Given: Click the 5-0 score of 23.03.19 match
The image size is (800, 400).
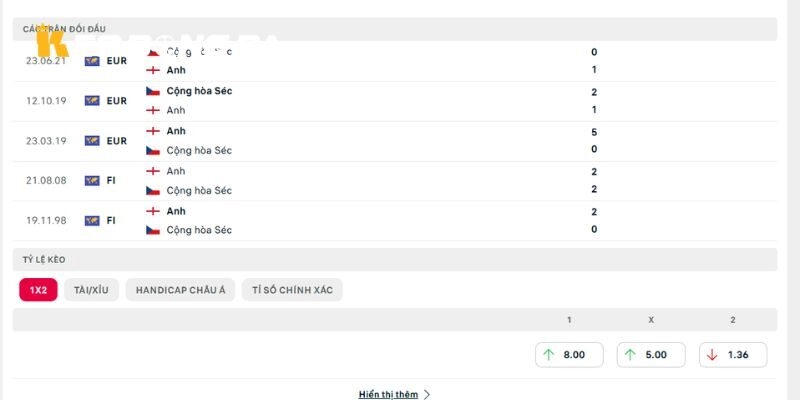Looking at the screenshot, I should [594, 141].
